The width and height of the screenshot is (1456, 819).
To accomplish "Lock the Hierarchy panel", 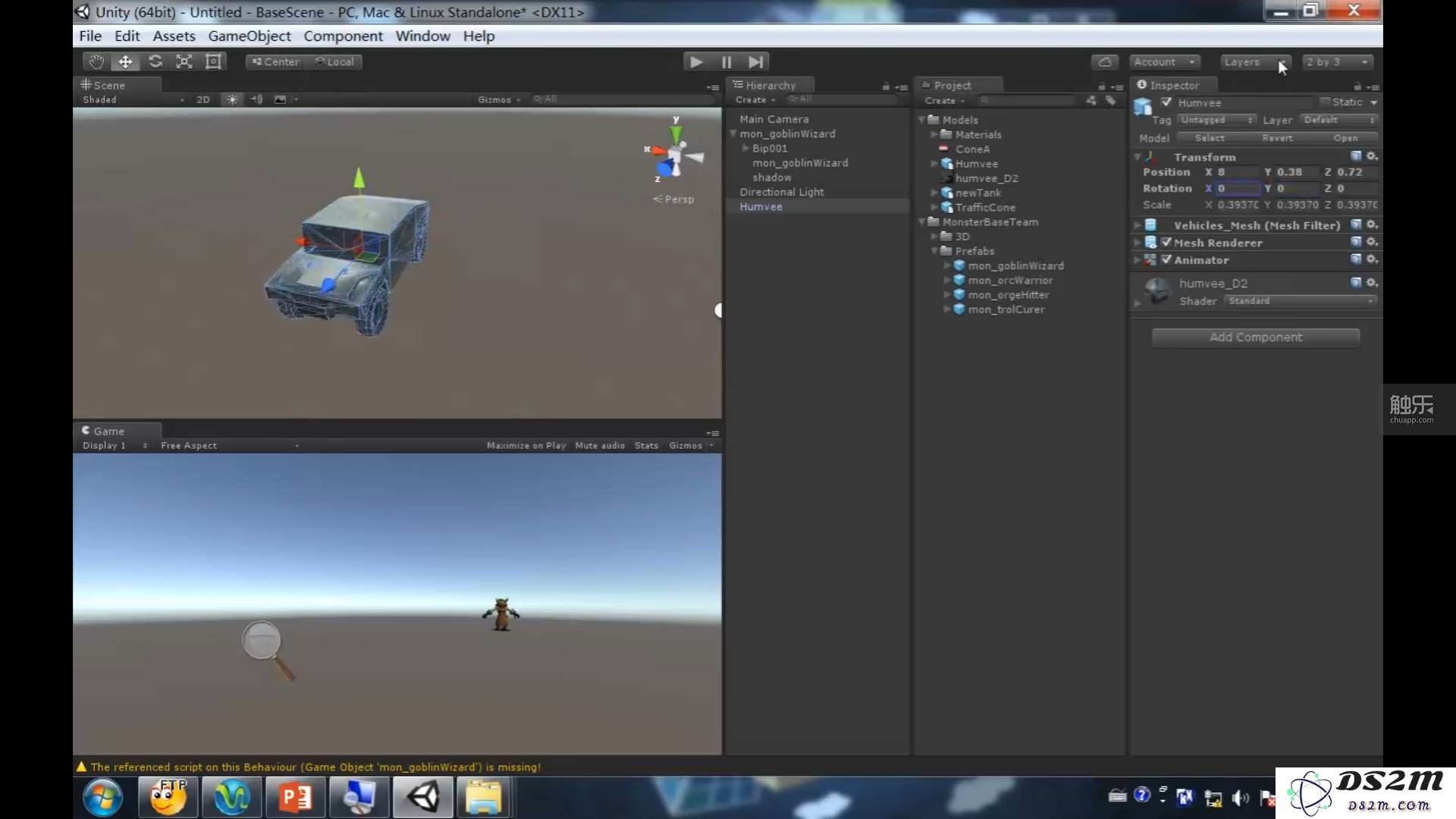I will (886, 86).
